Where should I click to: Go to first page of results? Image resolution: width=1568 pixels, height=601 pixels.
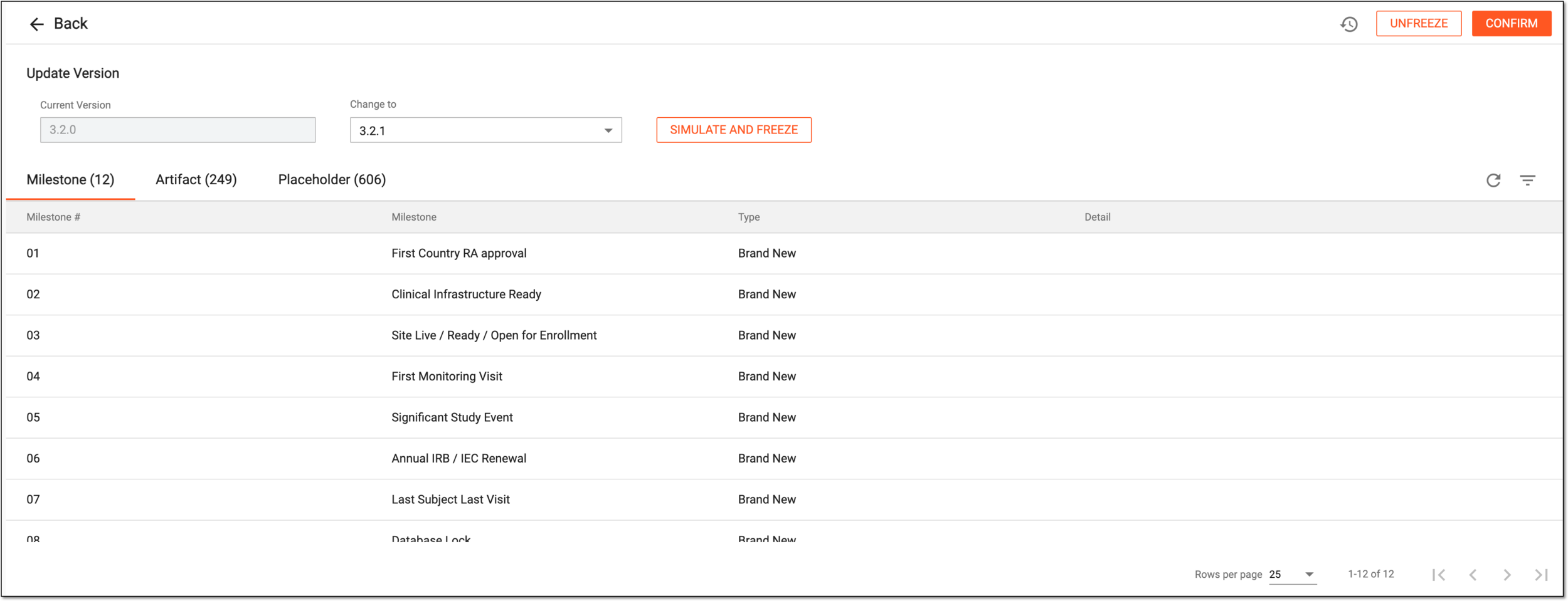click(x=1439, y=575)
